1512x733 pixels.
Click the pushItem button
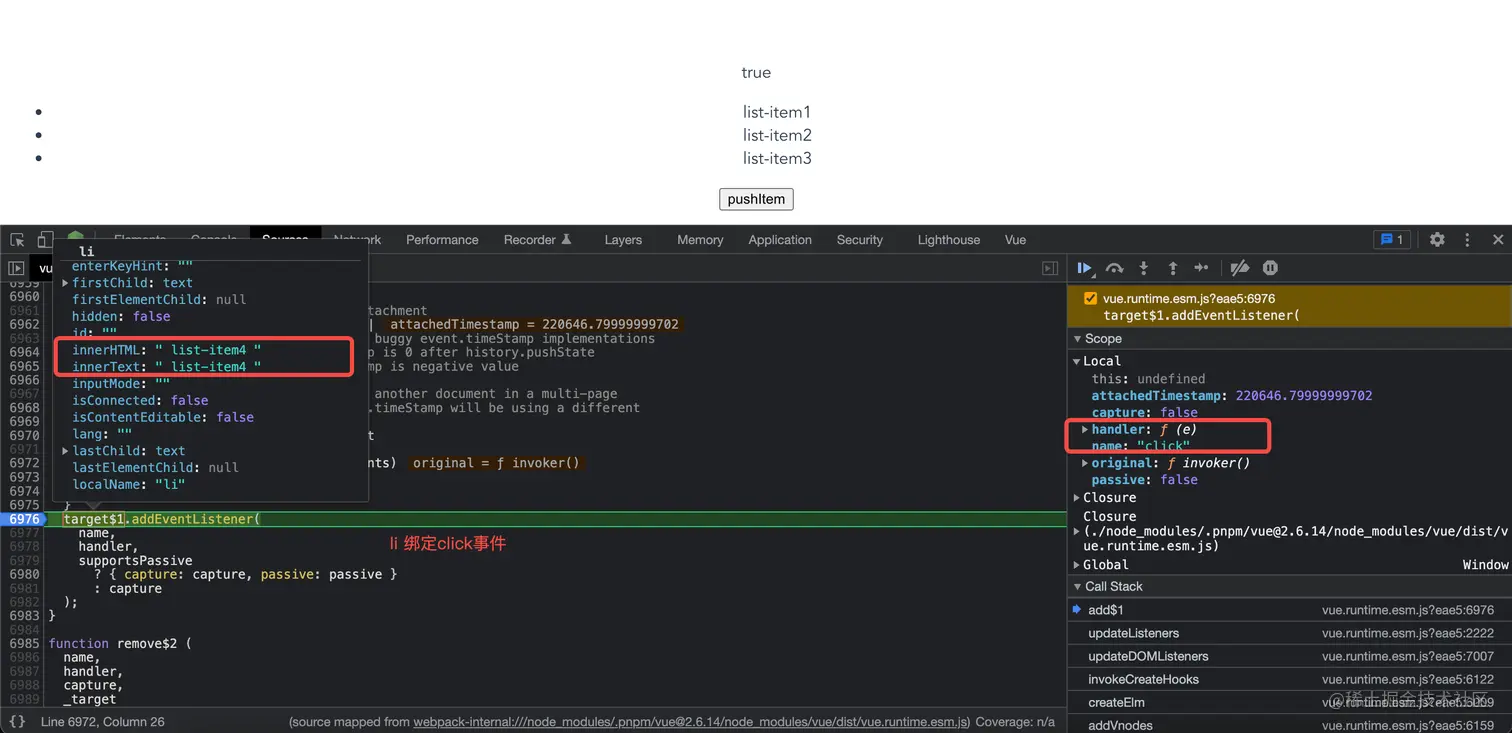tap(756, 199)
